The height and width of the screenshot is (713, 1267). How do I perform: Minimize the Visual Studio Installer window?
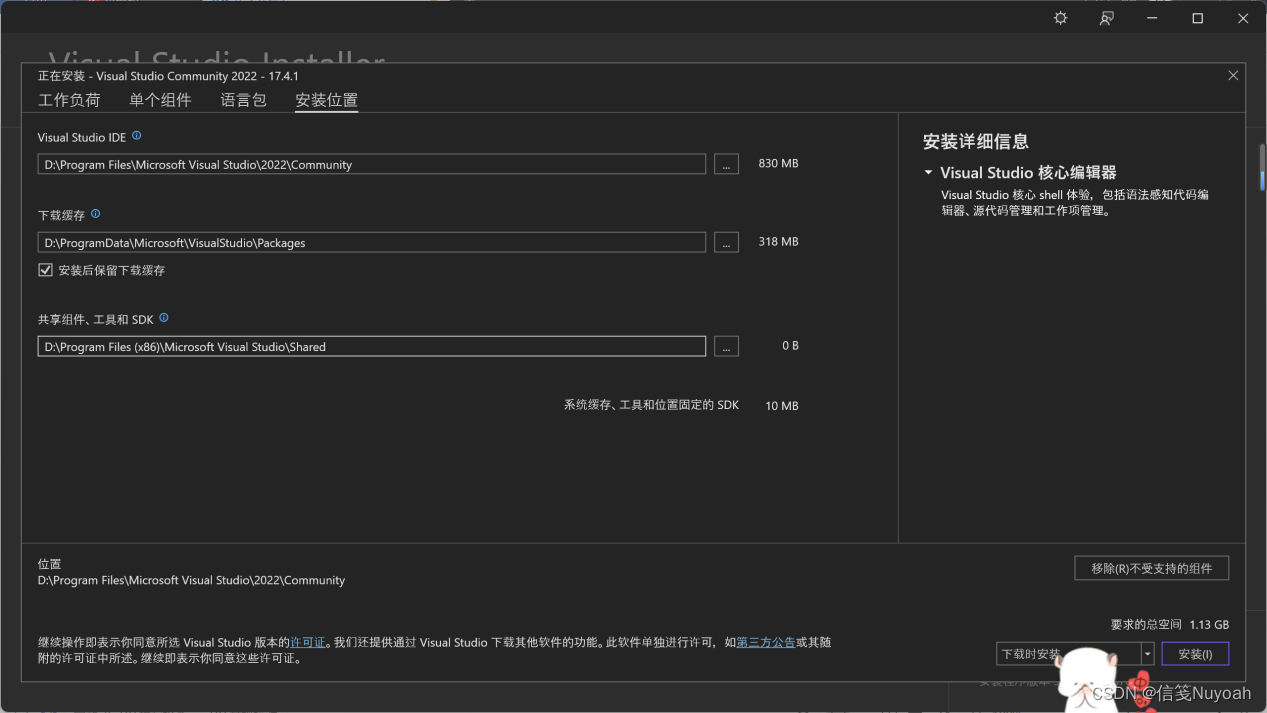pos(1152,18)
